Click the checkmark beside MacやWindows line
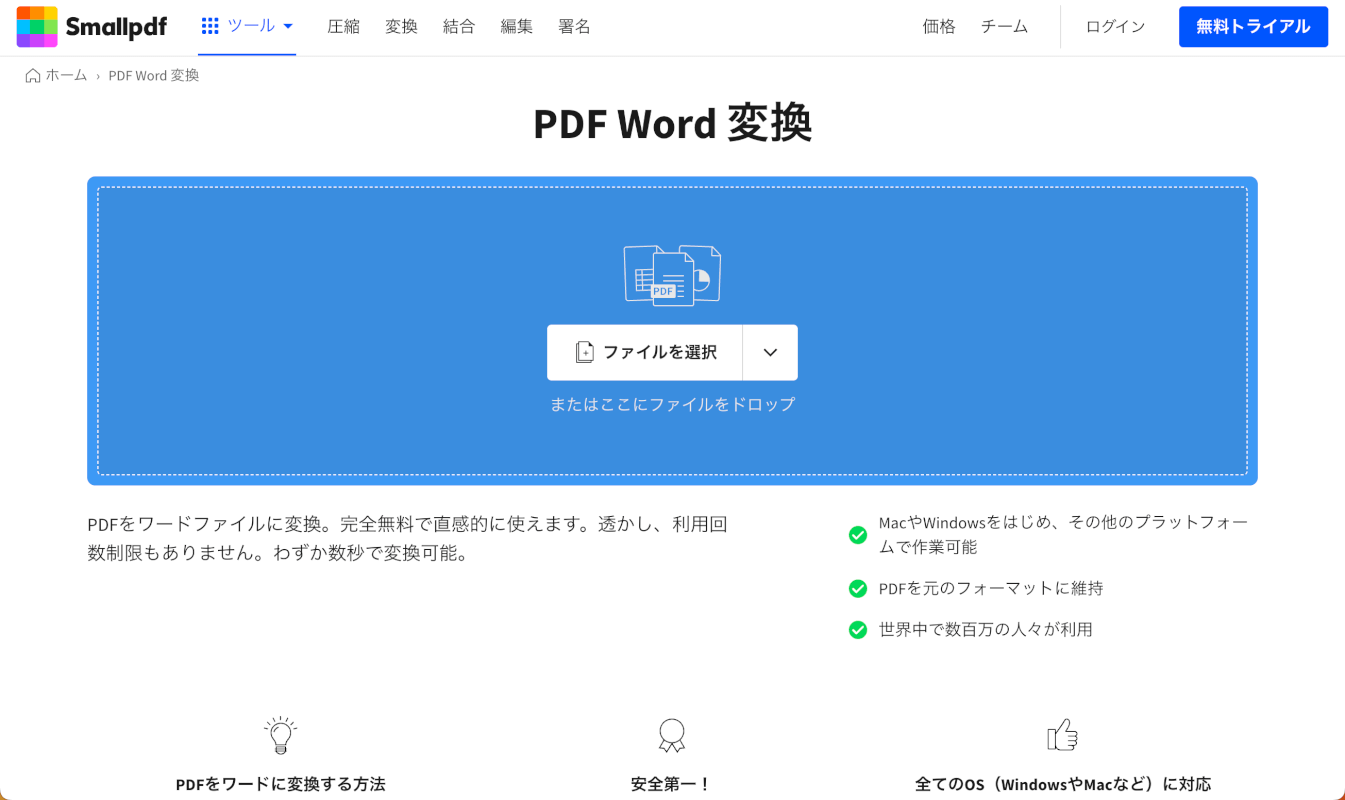The image size is (1345, 800). pos(857,535)
